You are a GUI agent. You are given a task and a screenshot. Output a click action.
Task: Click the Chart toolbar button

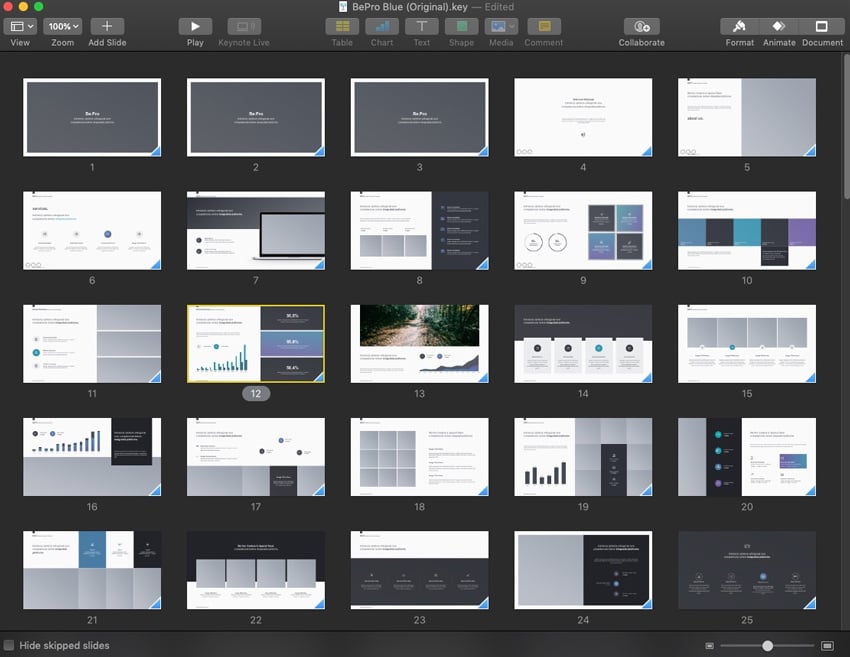(382, 27)
